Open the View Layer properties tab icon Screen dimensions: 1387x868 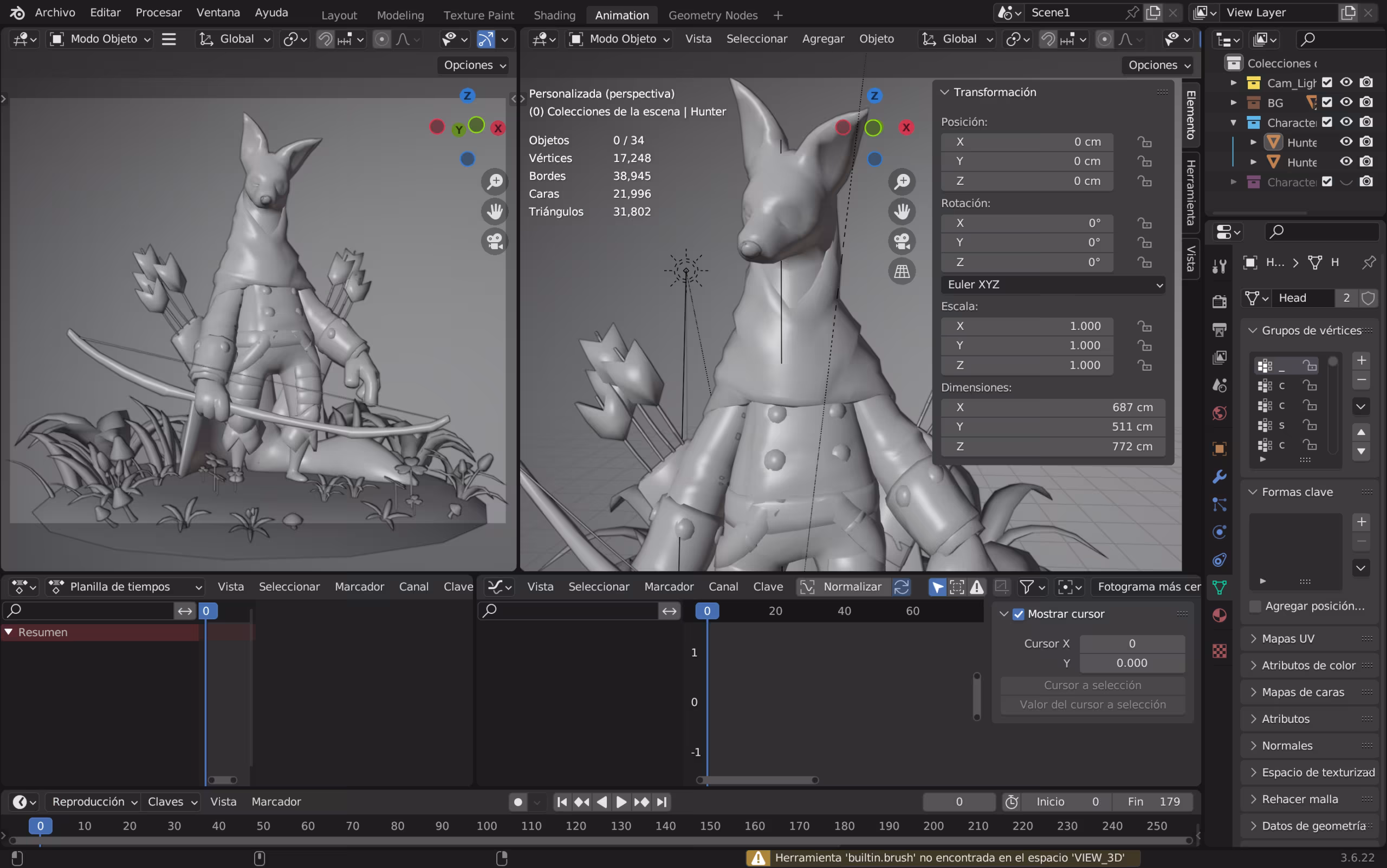pos(1220,357)
